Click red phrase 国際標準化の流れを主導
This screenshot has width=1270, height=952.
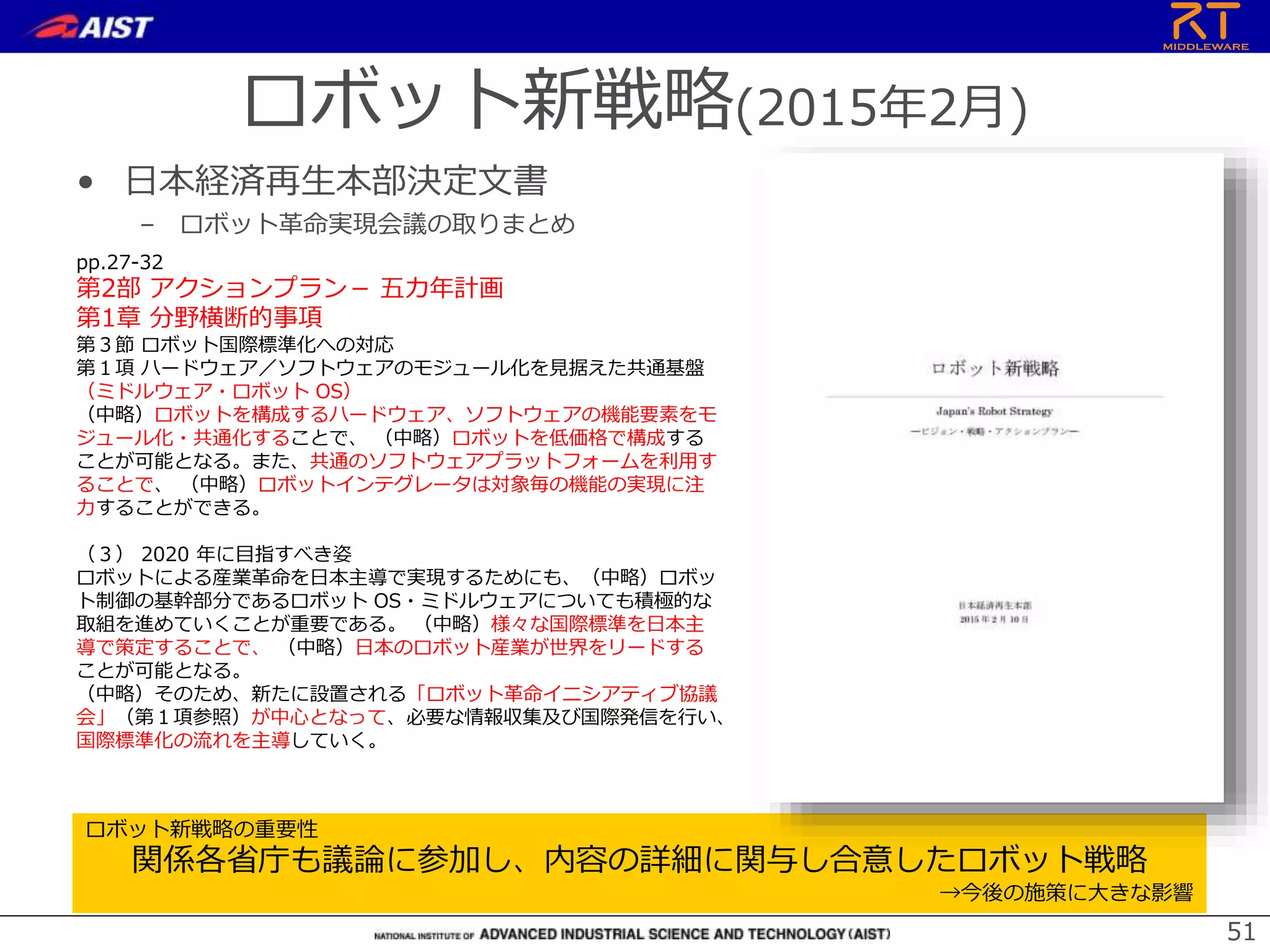click(x=183, y=740)
